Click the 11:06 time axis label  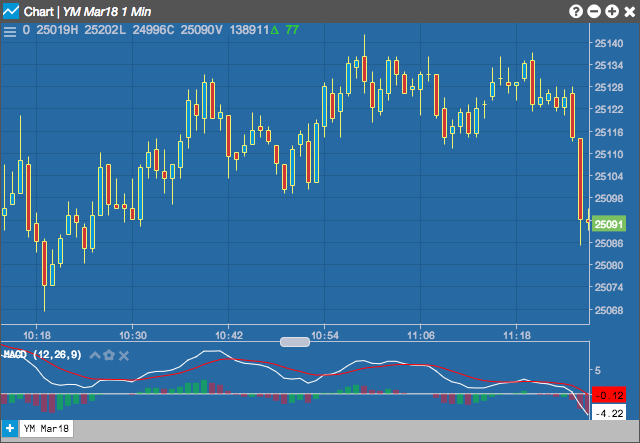(x=421, y=336)
